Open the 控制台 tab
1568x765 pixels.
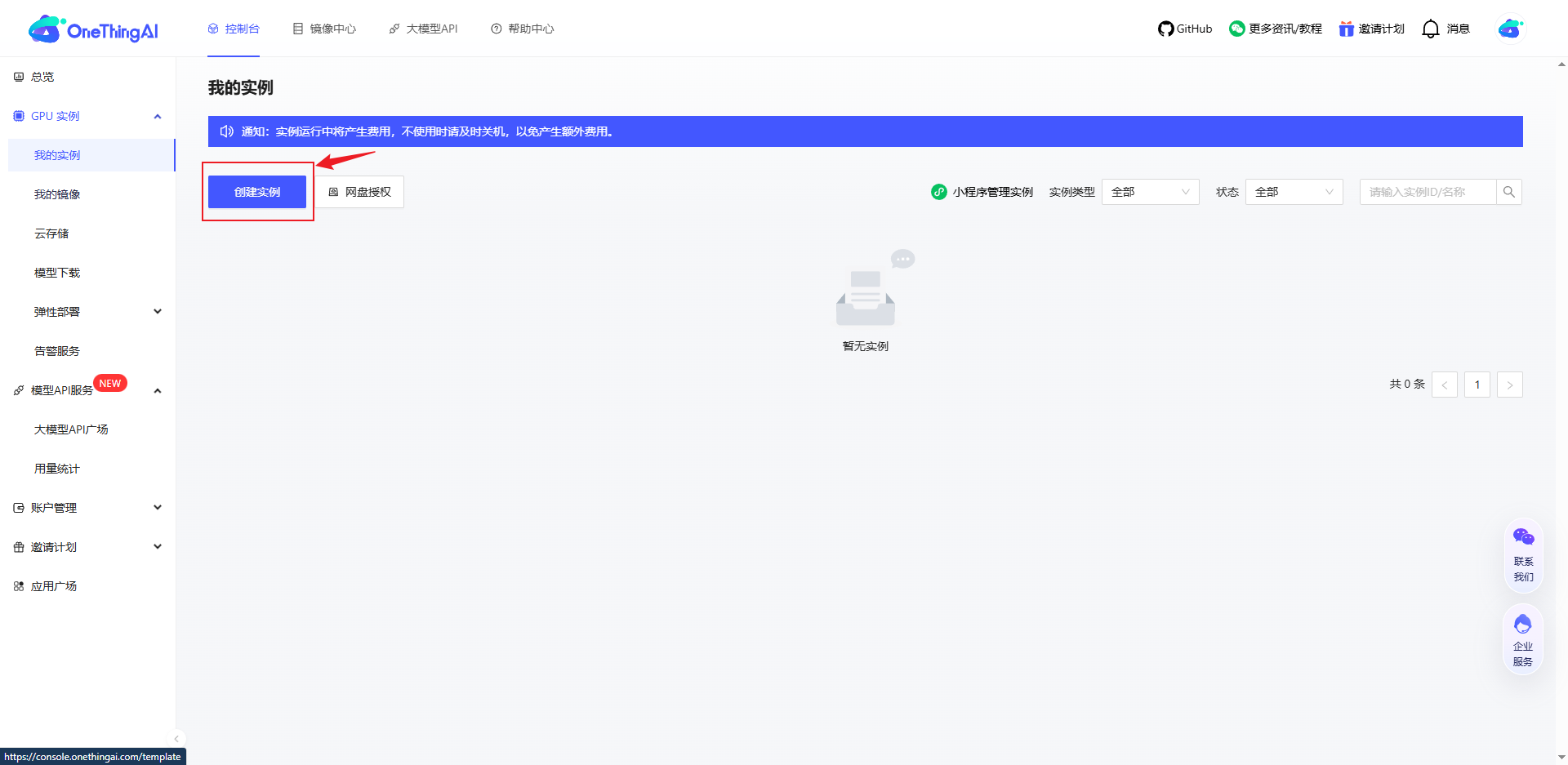click(x=234, y=29)
